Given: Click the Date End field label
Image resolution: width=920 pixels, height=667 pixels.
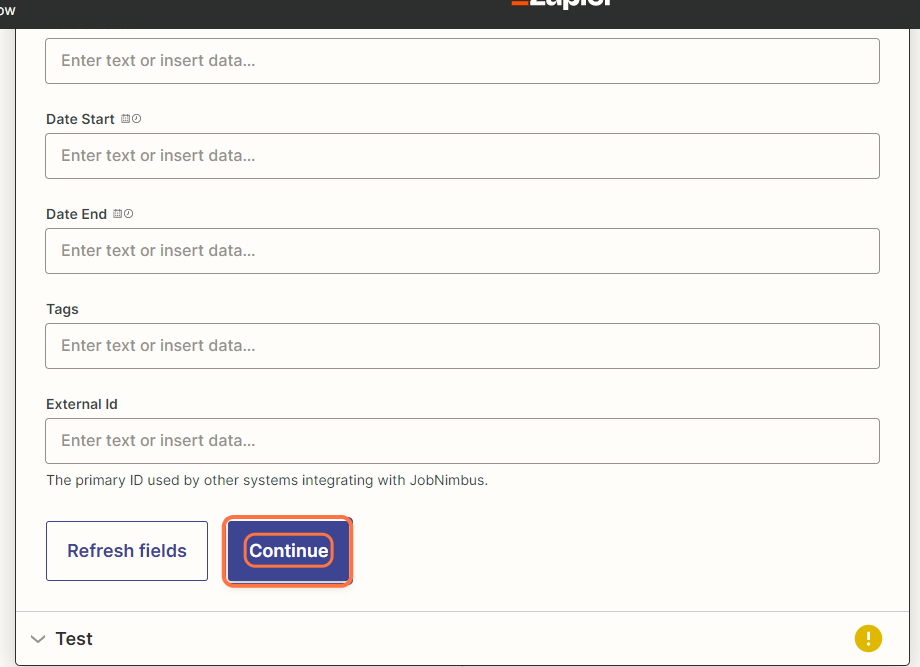Looking at the screenshot, I should (76, 214).
